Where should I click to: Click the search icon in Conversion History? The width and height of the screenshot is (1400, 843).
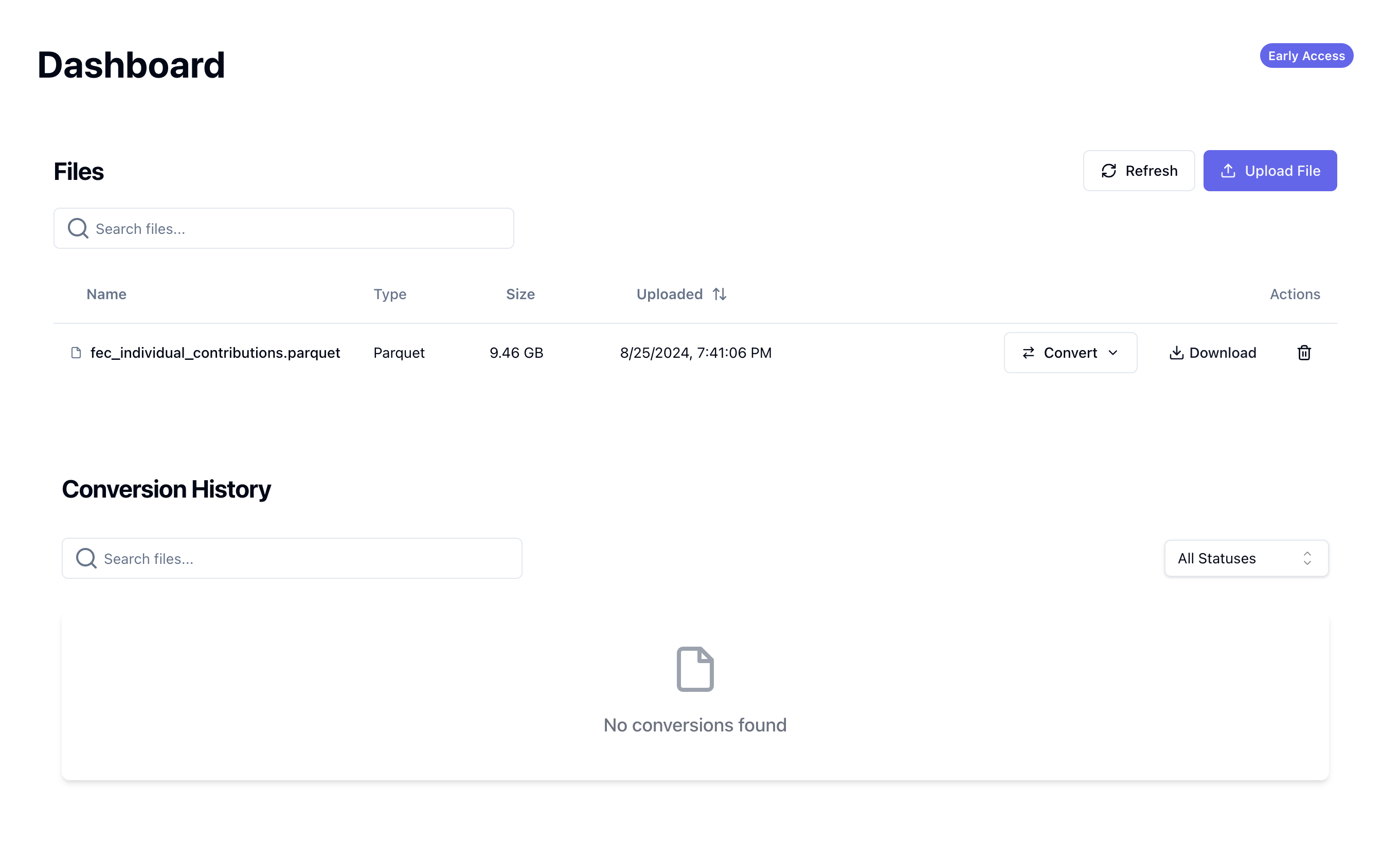click(87, 558)
